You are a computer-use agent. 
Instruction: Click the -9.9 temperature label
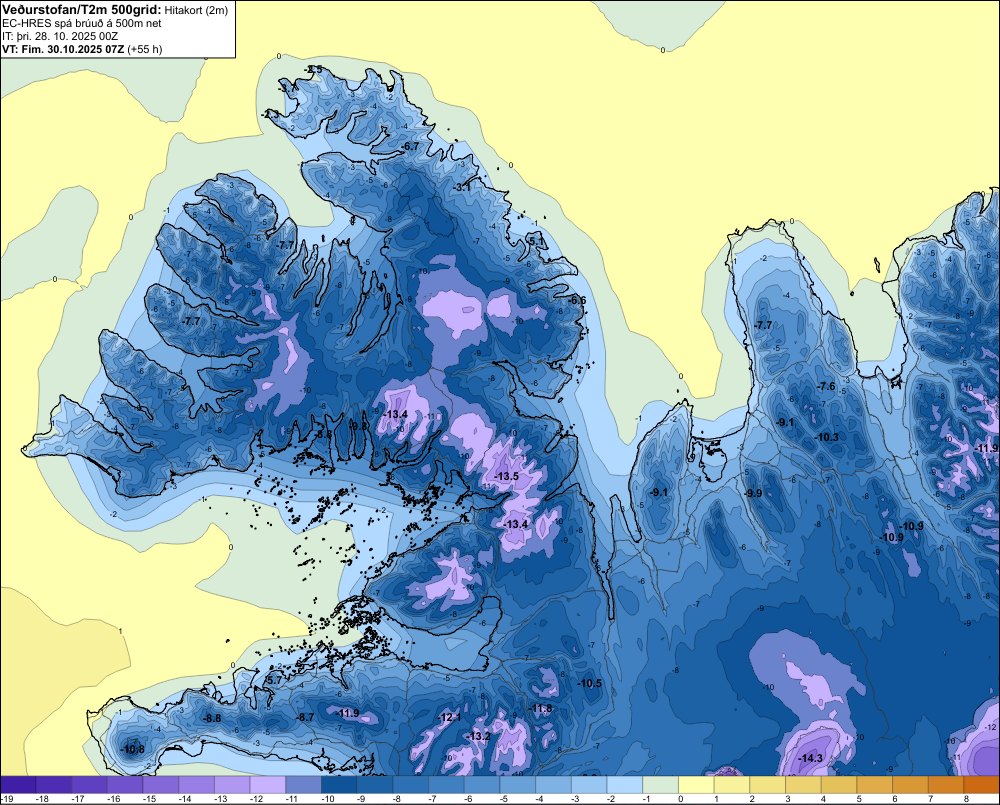tap(753, 493)
